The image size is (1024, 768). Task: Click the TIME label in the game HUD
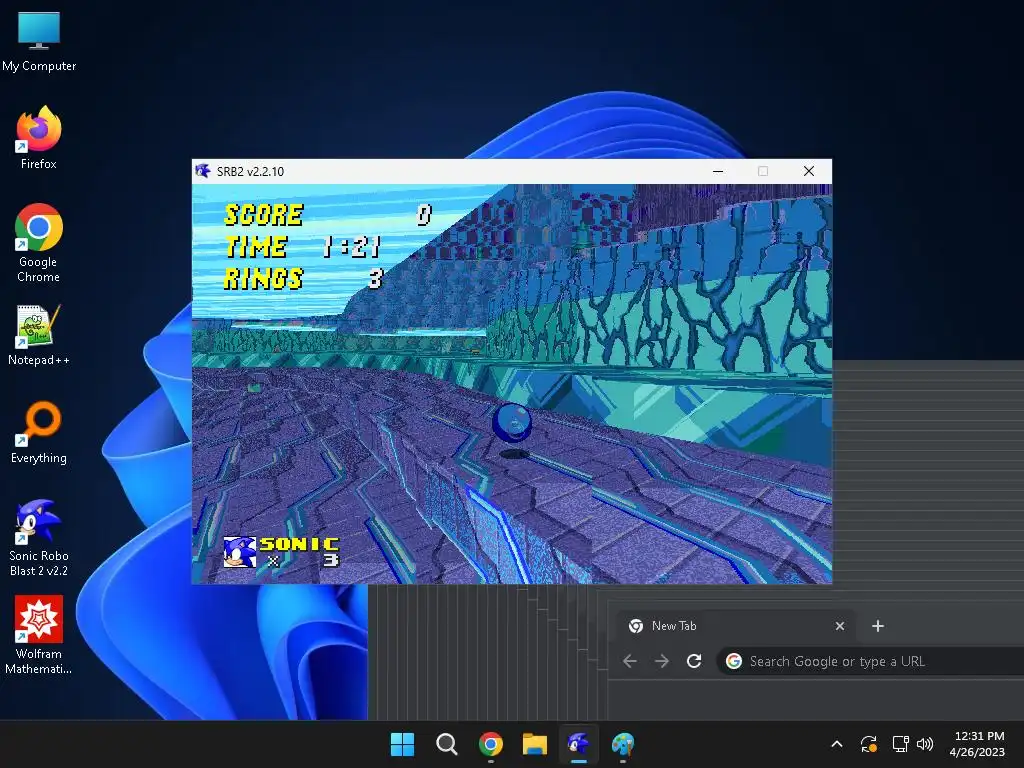[255, 247]
